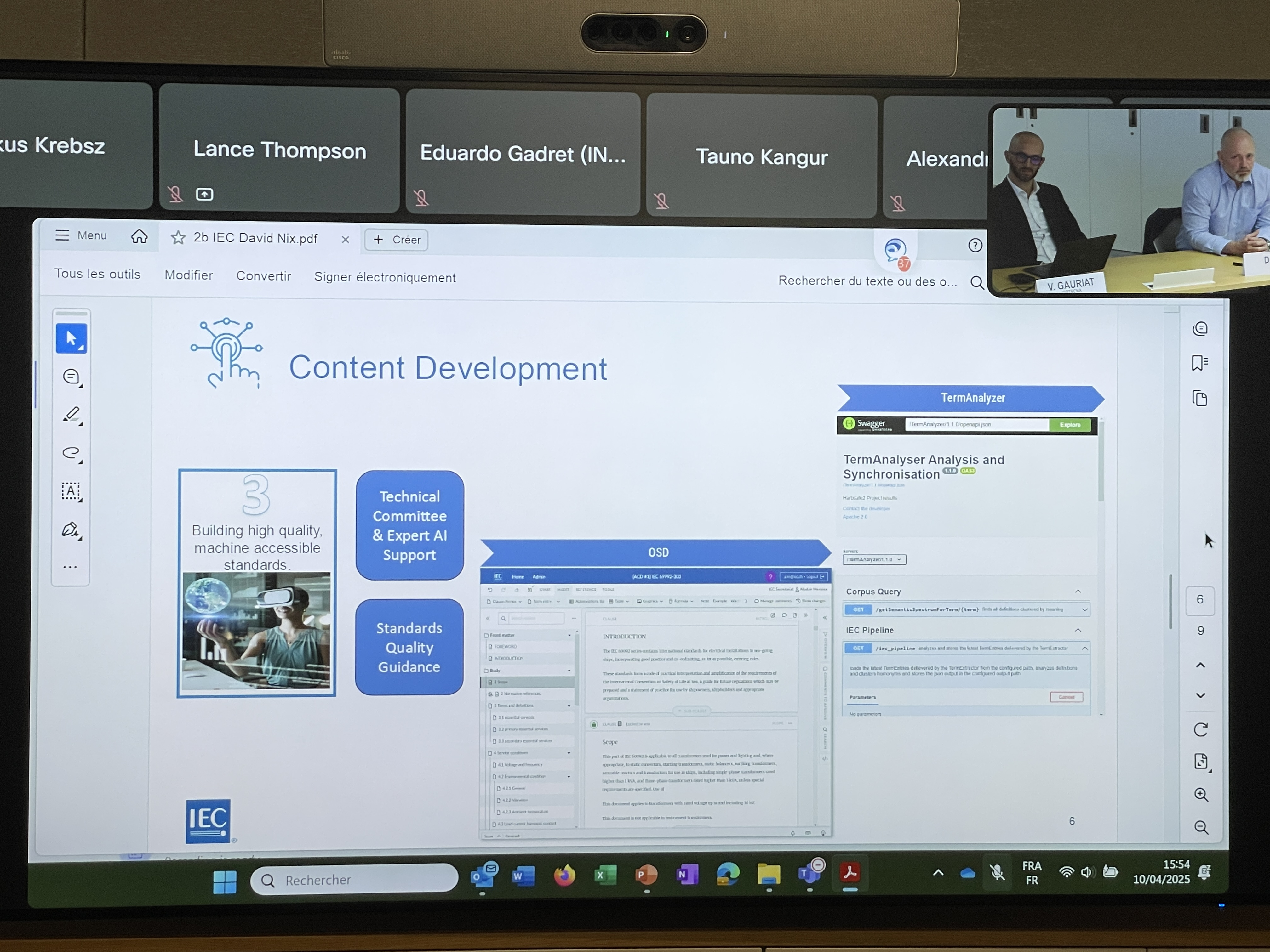Click Signer électroniquement
This screenshot has width=1270, height=952.
tap(385, 278)
